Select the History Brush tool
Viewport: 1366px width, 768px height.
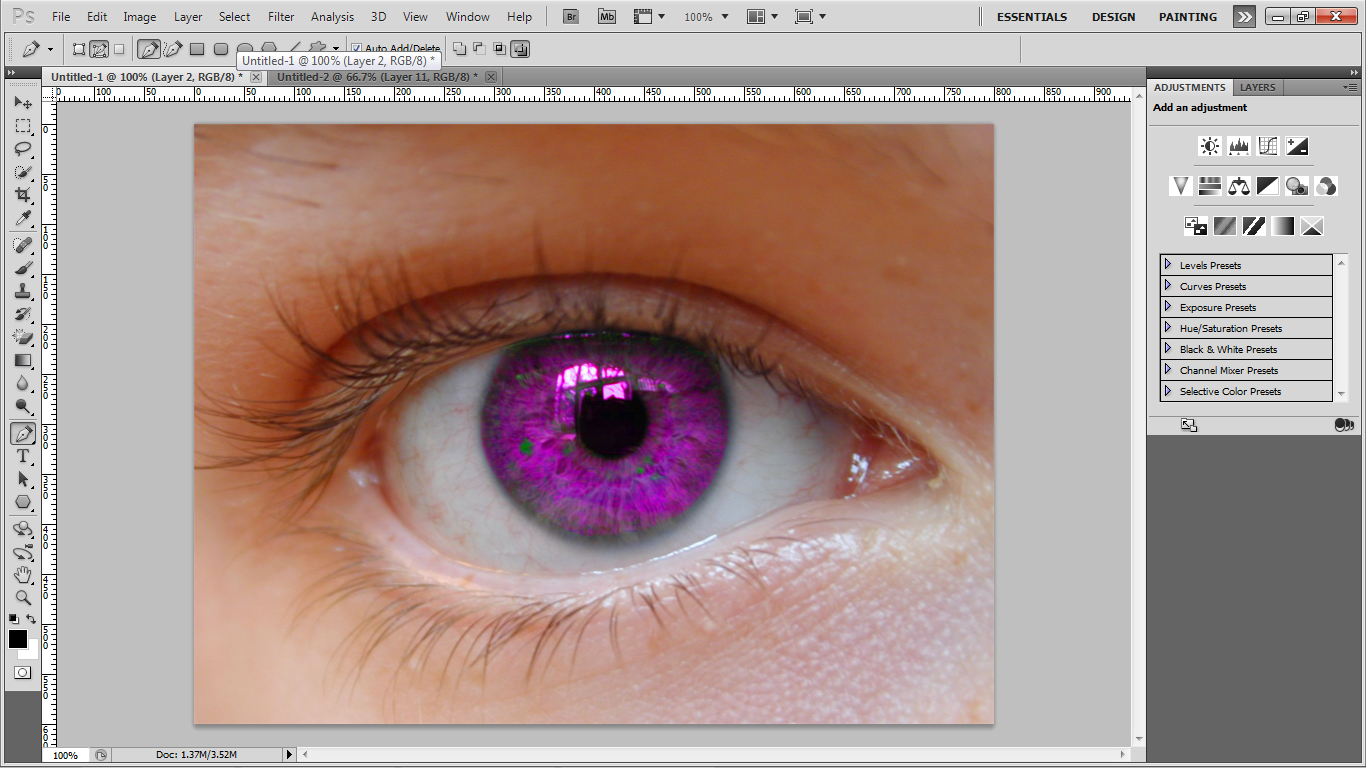click(22, 314)
